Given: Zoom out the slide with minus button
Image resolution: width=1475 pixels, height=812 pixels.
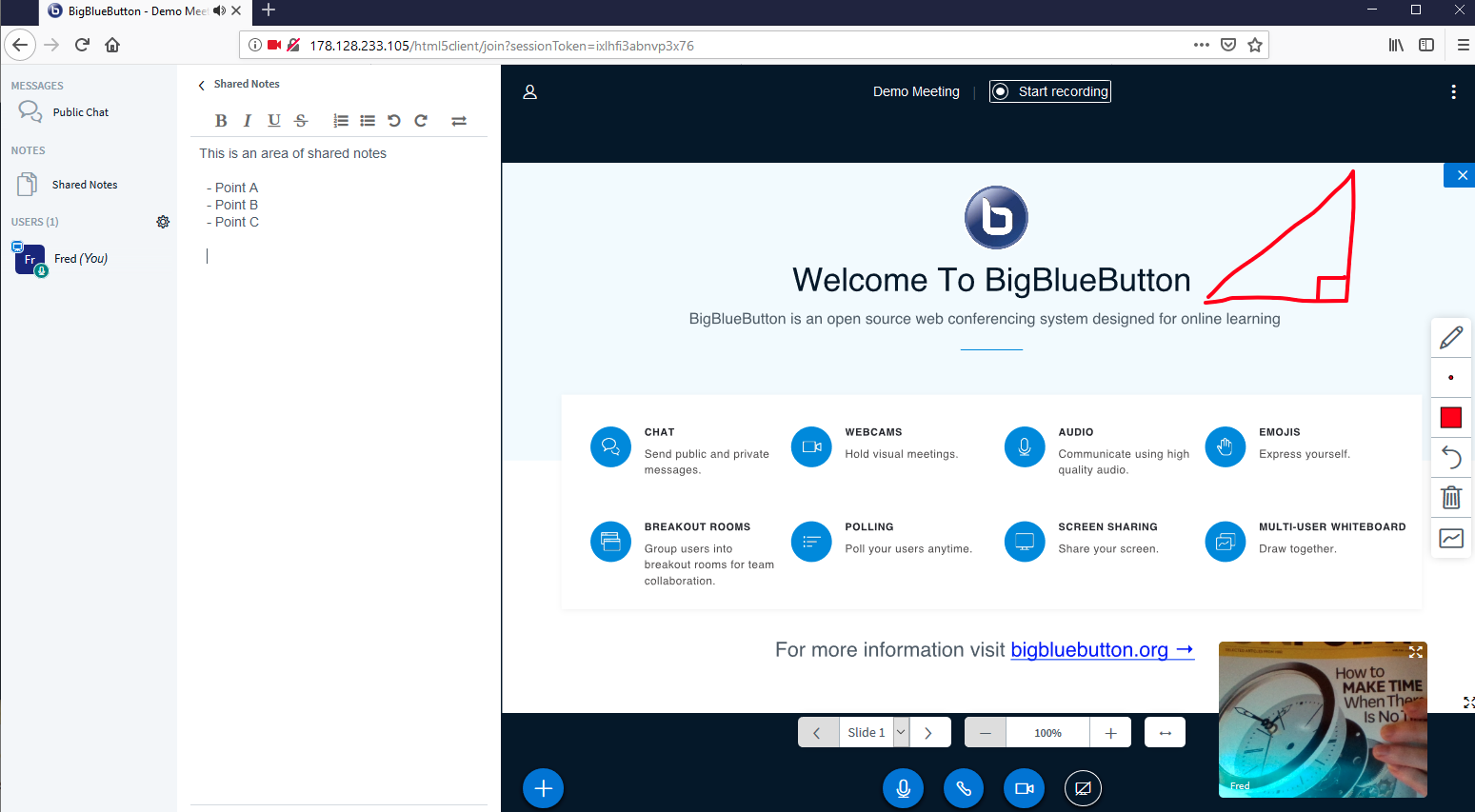Looking at the screenshot, I should [986, 733].
